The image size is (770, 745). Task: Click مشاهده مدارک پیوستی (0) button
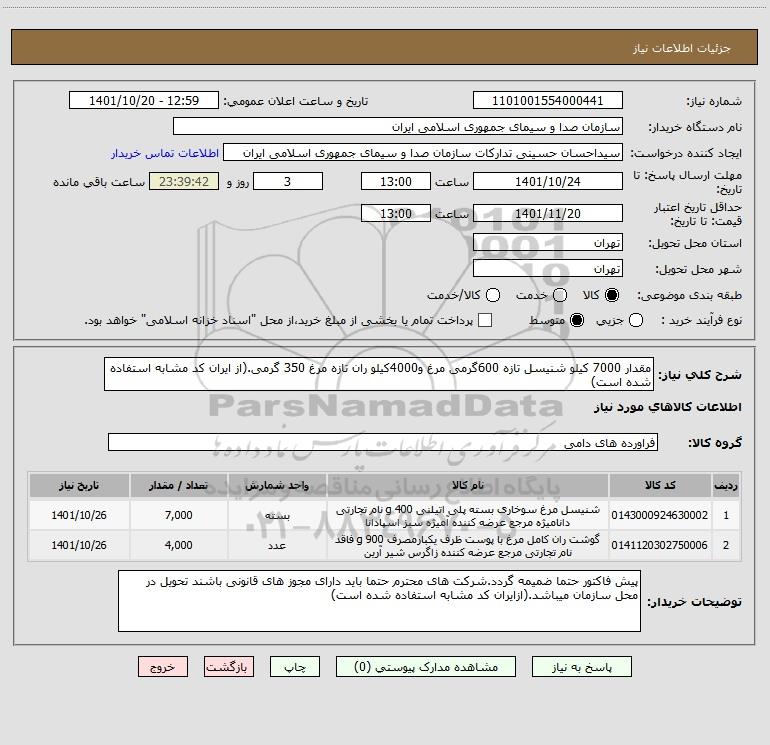tap(426, 667)
